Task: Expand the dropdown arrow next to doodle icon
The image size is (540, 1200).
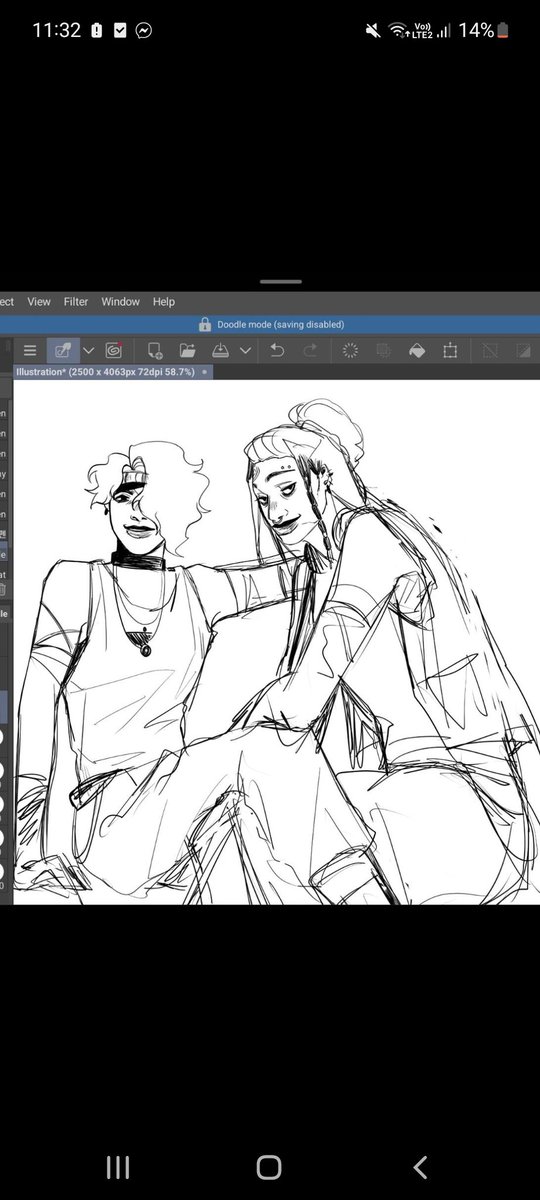Action: click(x=88, y=350)
